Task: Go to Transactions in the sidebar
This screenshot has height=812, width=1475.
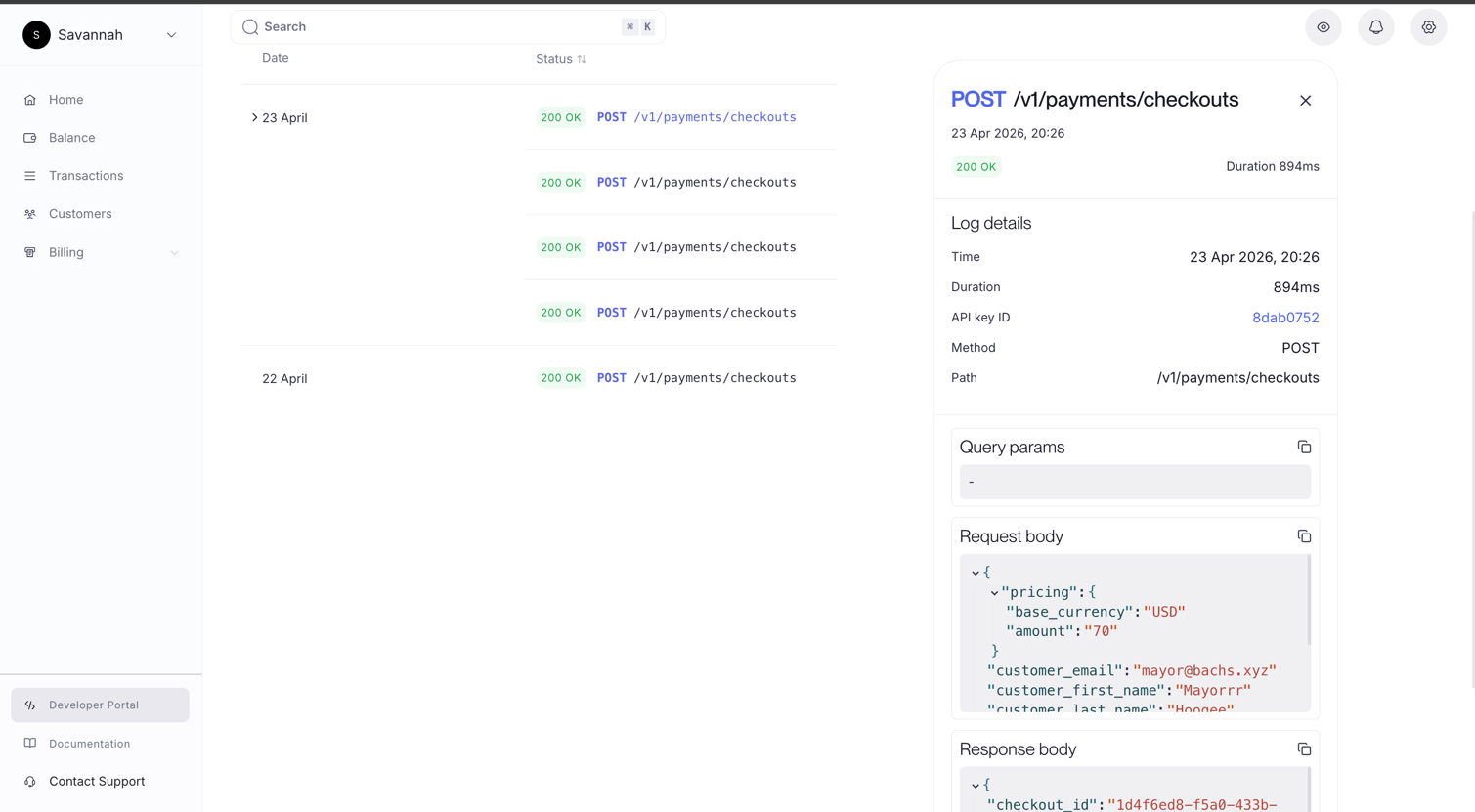Action: click(x=86, y=176)
